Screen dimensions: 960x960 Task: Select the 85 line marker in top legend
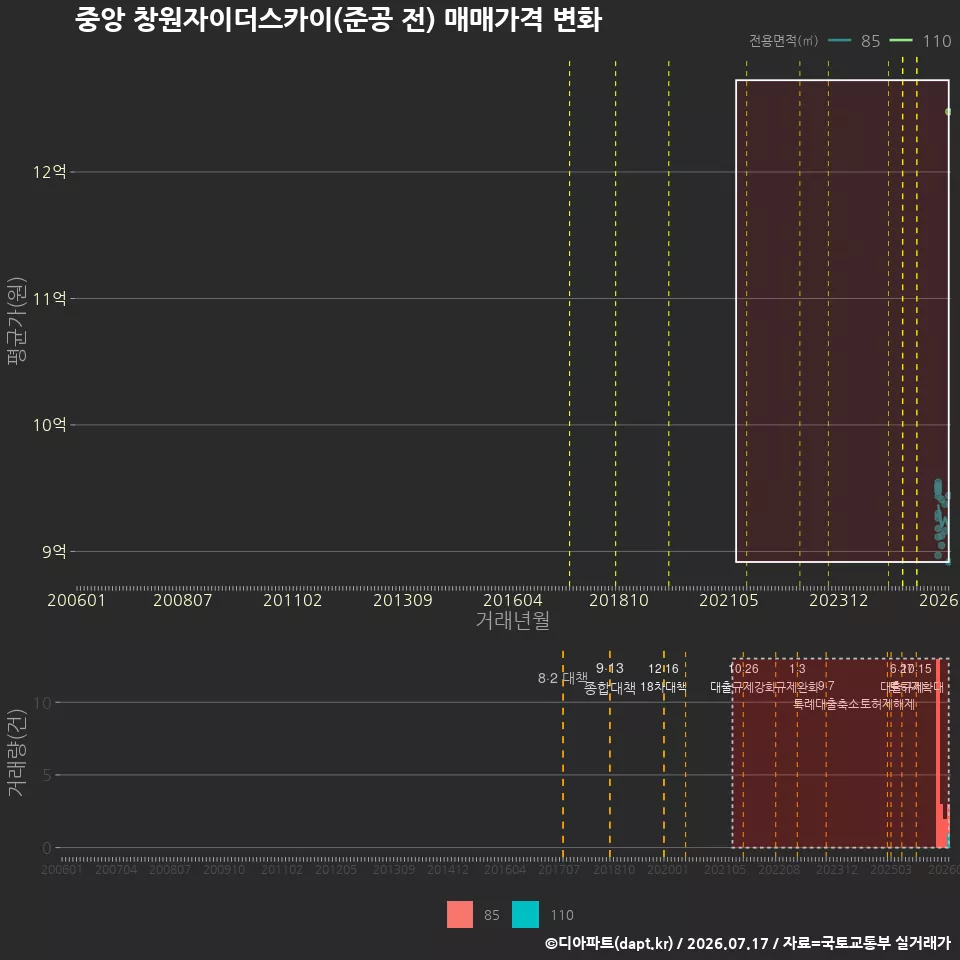(x=839, y=41)
